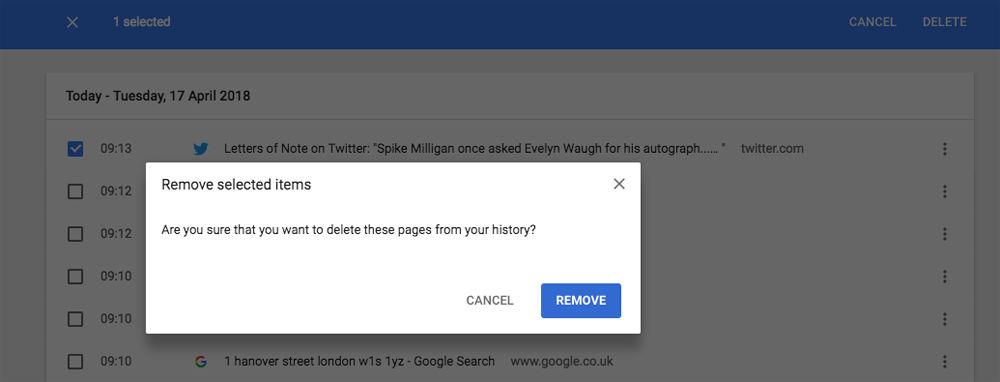This screenshot has height=382, width=1000.
Task: Open the three-dot menu for the twitter.com entry
Action: (945, 149)
